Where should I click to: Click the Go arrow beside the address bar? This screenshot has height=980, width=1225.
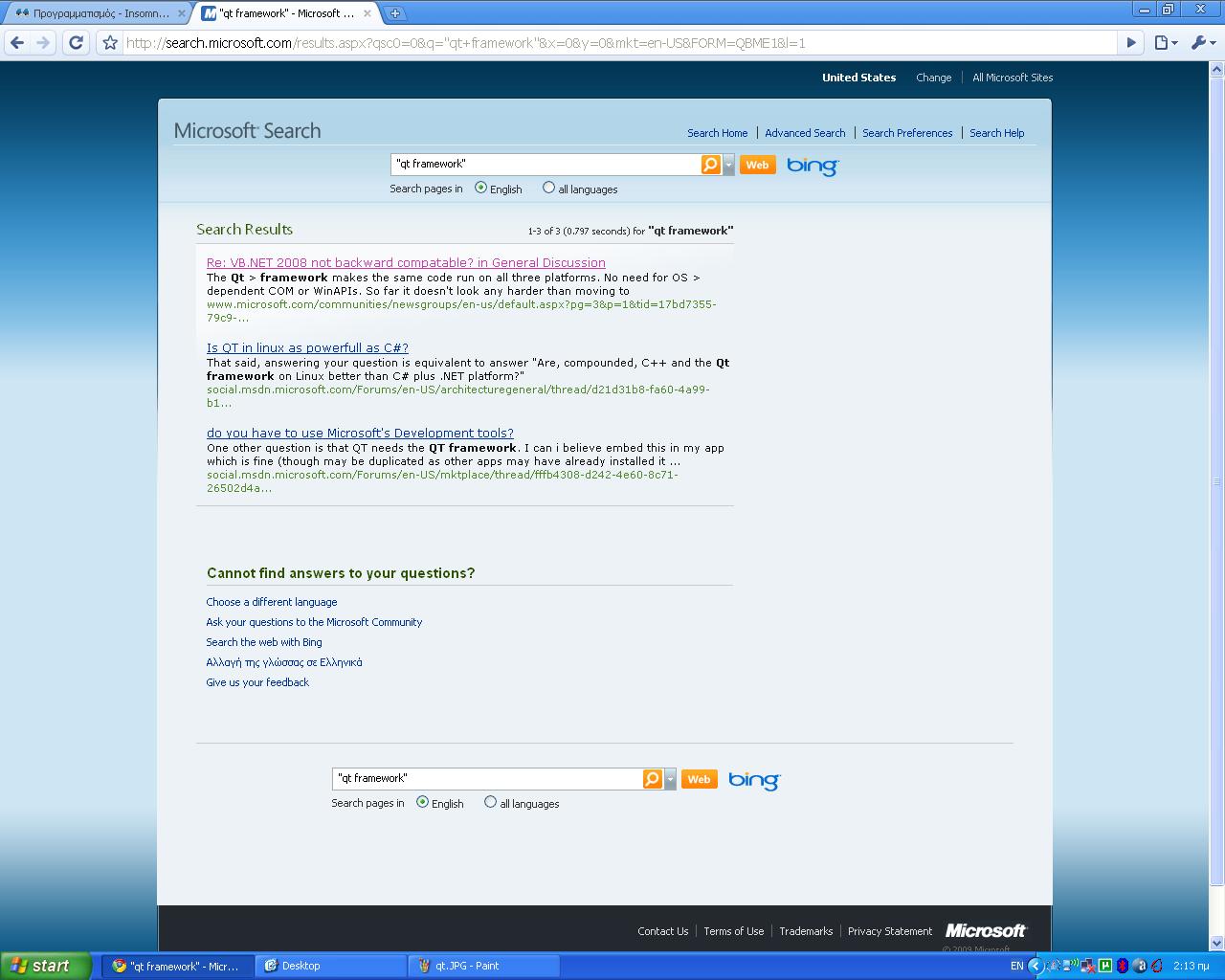(1131, 42)
